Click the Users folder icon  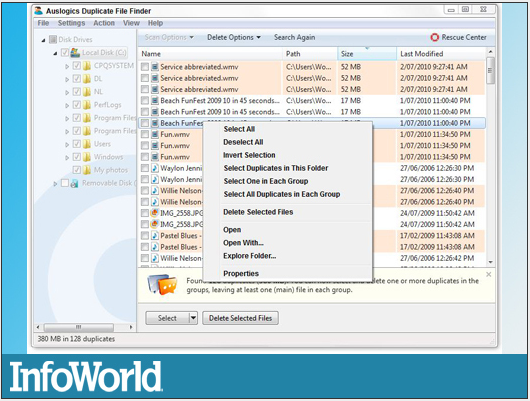pyautogui.click(x=87, y=144)
